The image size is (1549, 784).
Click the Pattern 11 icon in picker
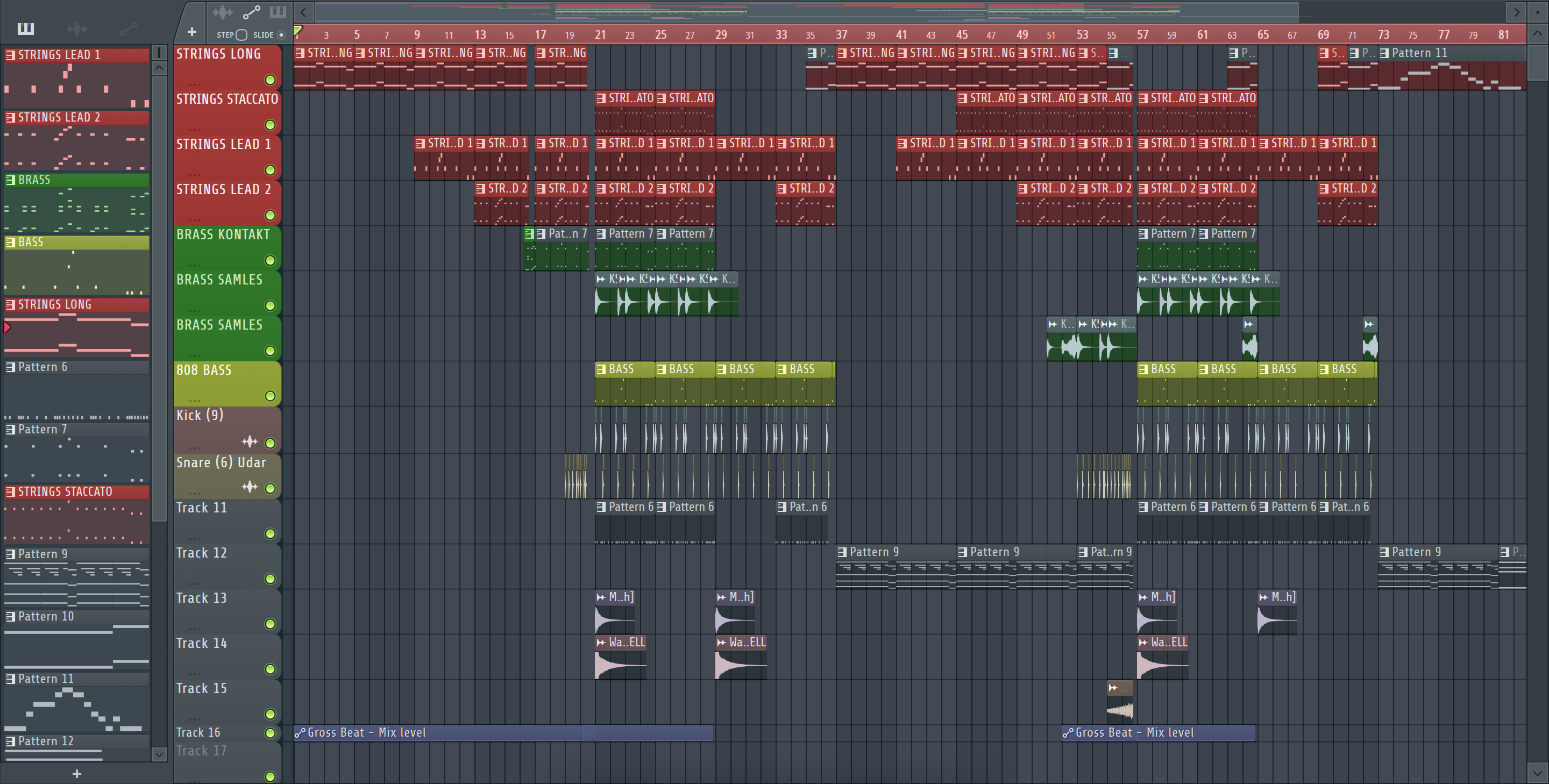point(11,679)
